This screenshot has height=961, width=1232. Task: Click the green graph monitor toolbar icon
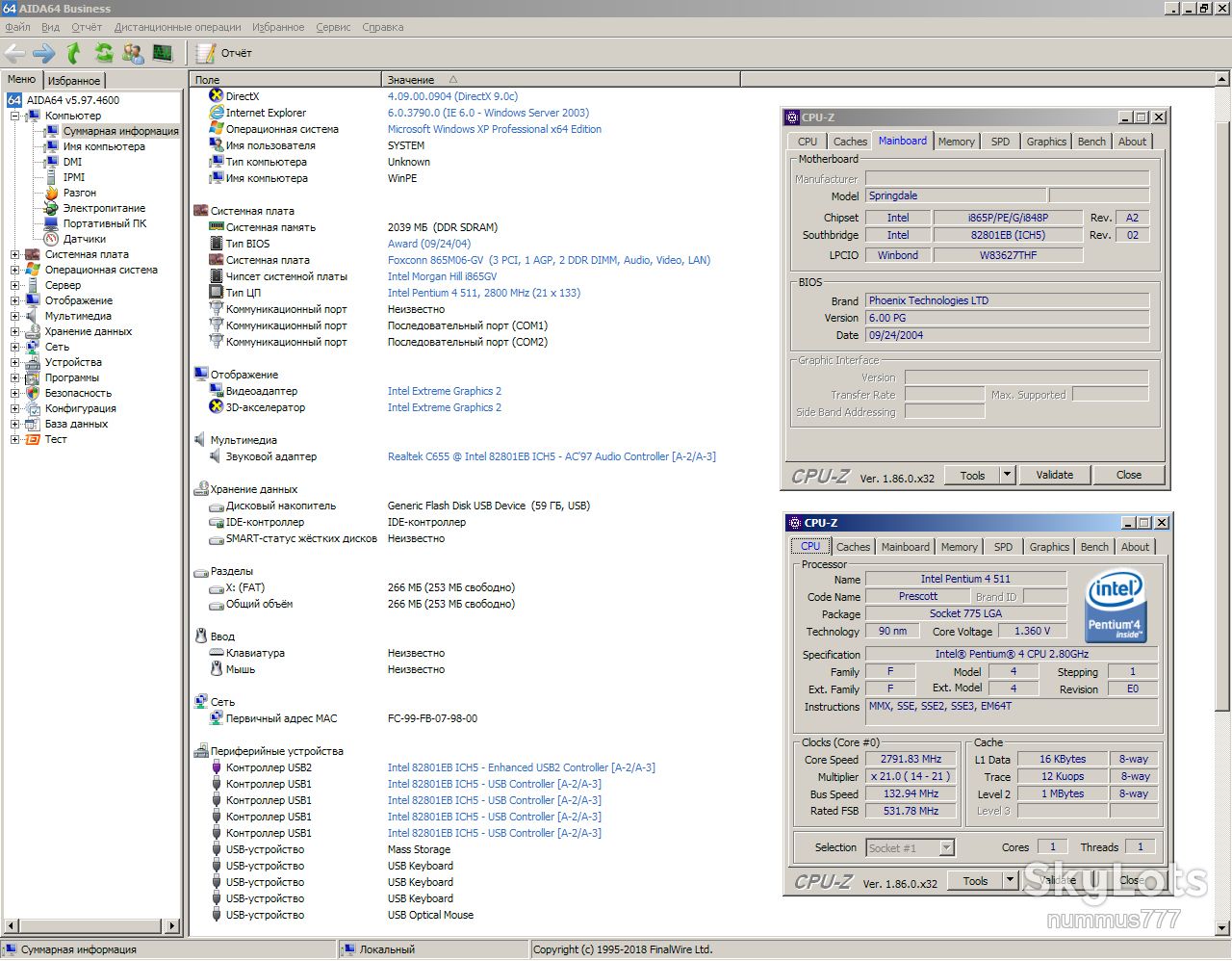(162, 53)
